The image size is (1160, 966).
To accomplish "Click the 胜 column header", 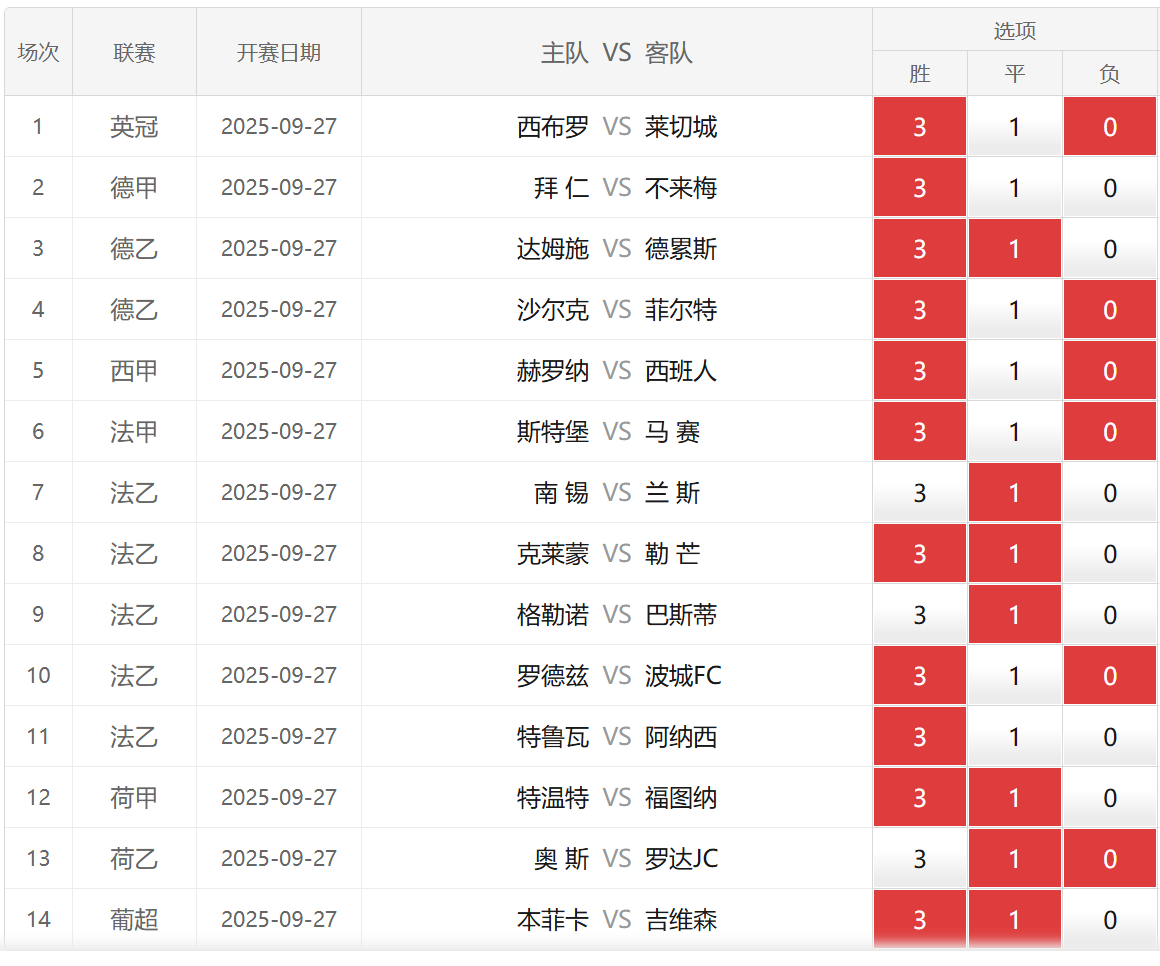I will pyautogui.click(x=919, y=74).
